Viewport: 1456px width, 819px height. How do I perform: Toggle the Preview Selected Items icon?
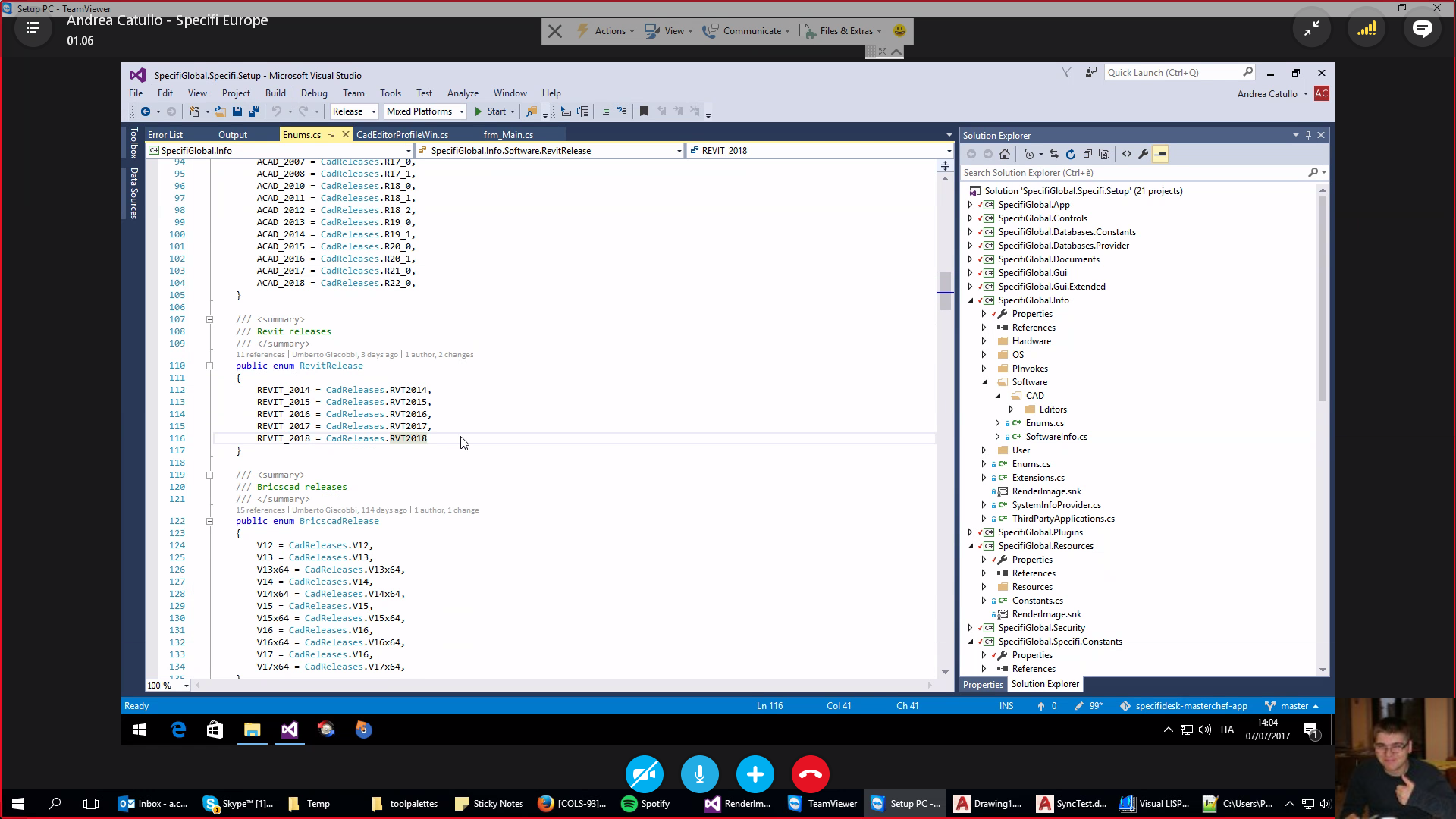coord(1160,154)
